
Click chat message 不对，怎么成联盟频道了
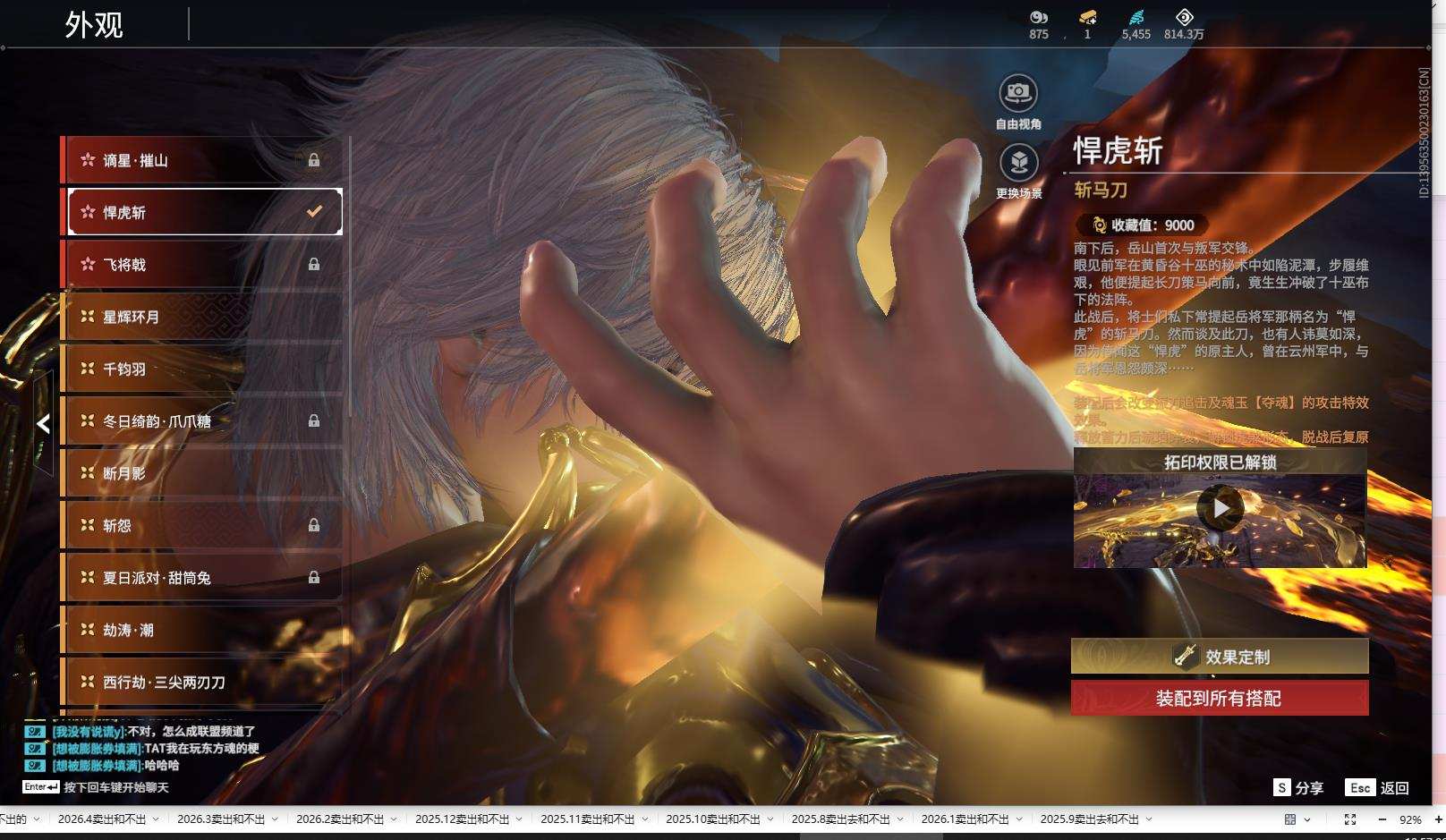coord(191,732)
